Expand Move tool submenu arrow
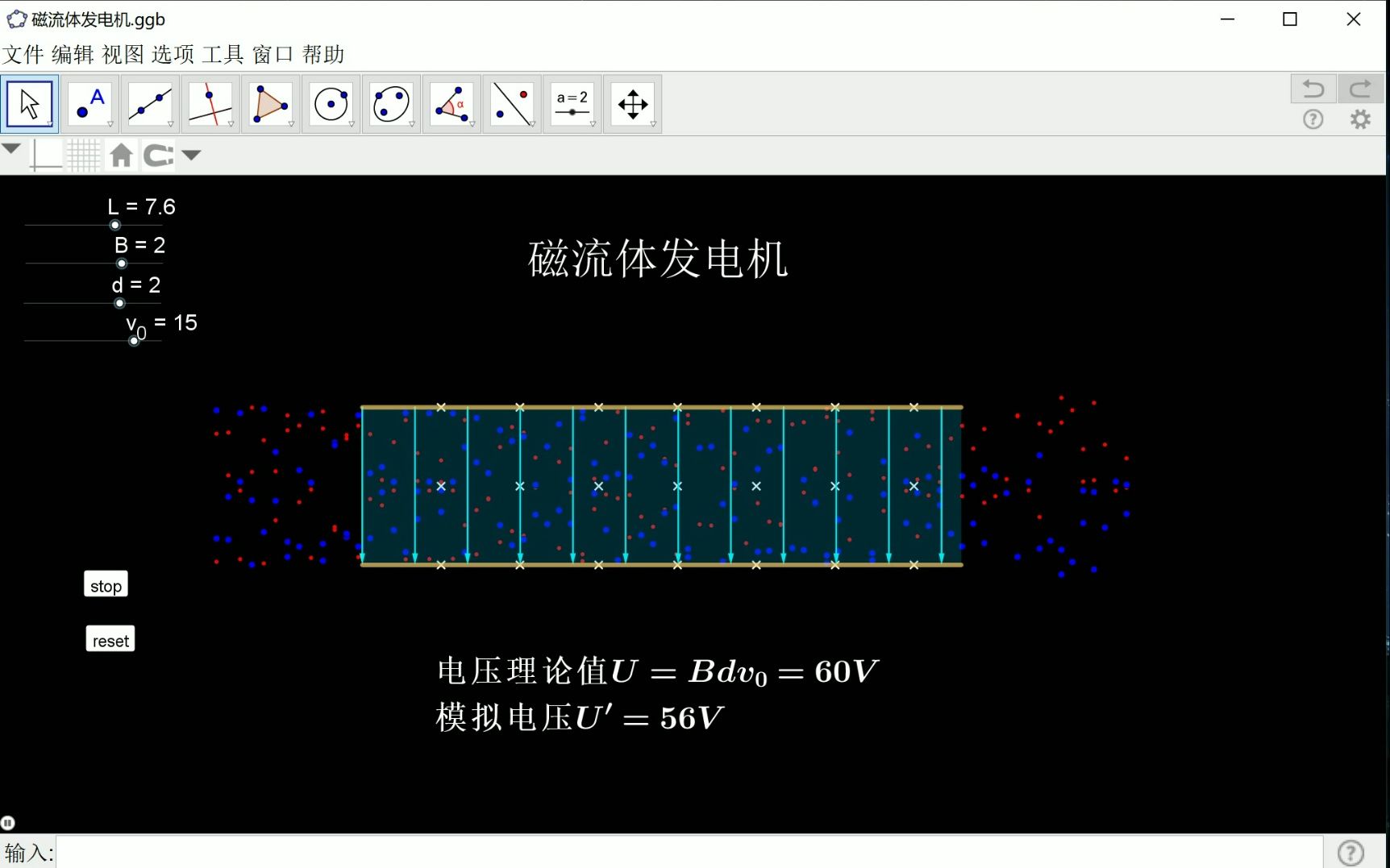 point(50,124)
